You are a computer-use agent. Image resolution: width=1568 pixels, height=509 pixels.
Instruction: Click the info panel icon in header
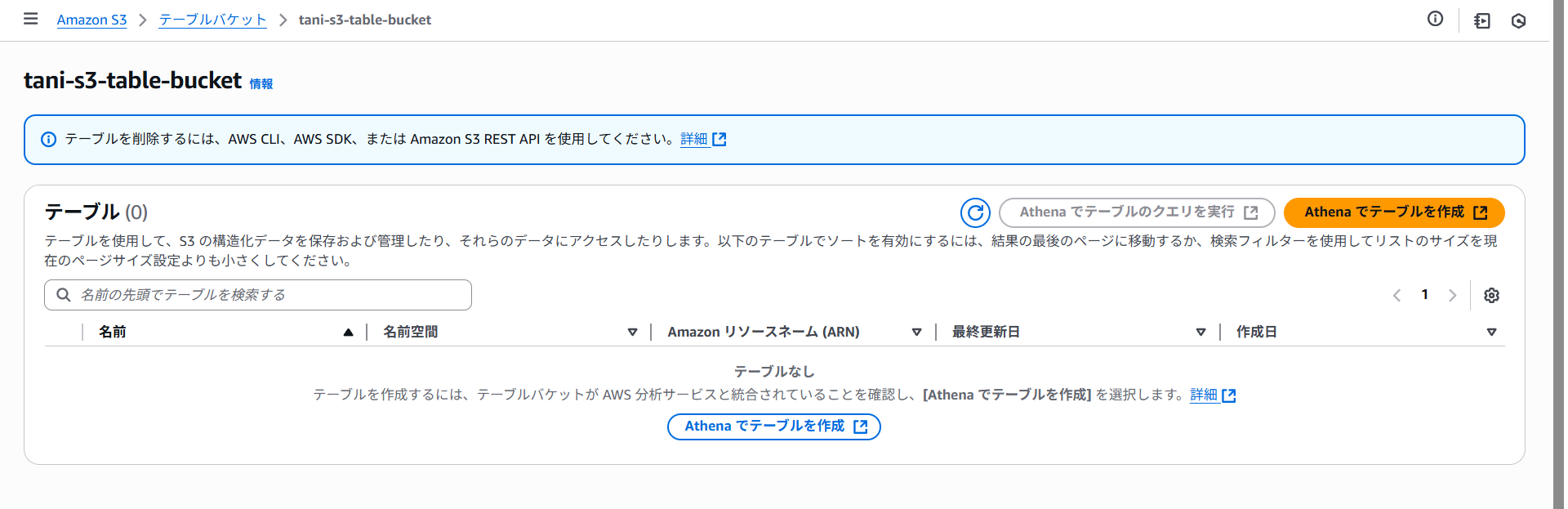pos(1435,19)
